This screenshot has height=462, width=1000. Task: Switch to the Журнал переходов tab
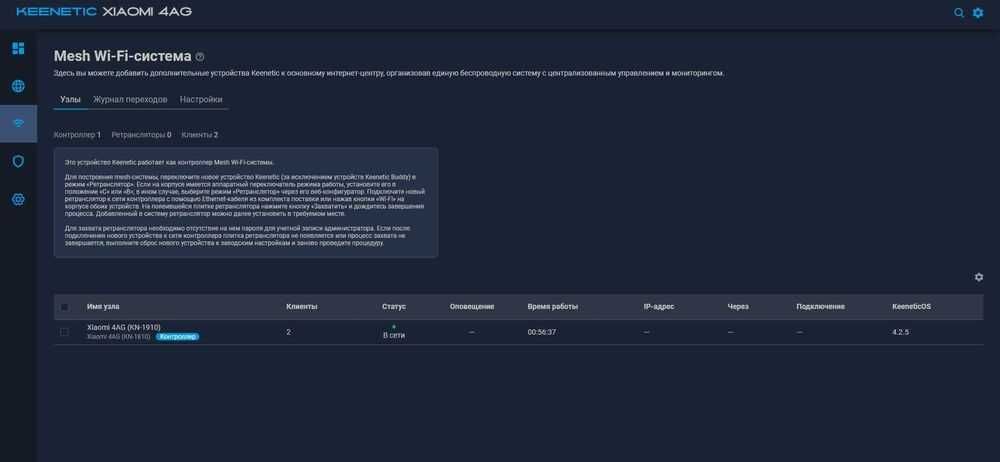pyautogui.click(x=130, y=100)
